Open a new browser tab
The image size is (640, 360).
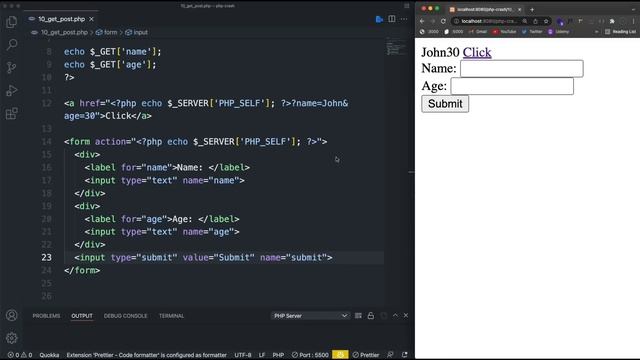[x=532, y=9]
